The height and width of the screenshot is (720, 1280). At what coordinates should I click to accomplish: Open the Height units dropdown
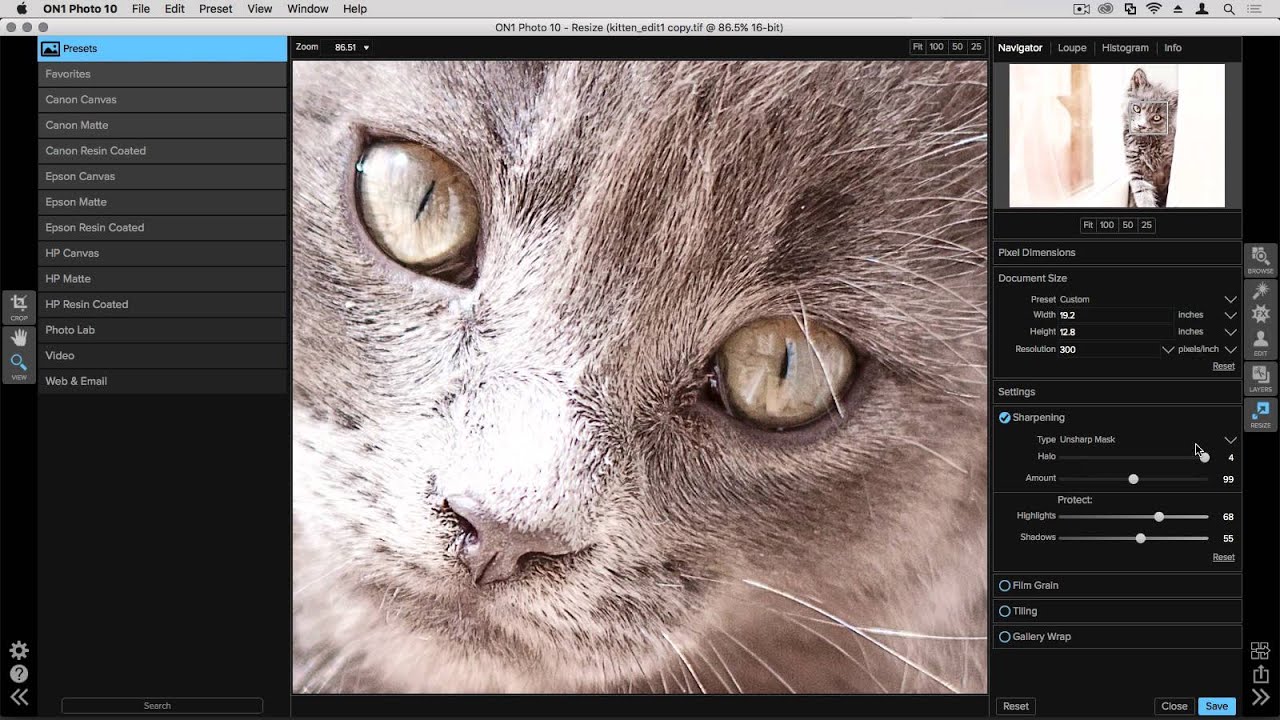click(1230, 332)
